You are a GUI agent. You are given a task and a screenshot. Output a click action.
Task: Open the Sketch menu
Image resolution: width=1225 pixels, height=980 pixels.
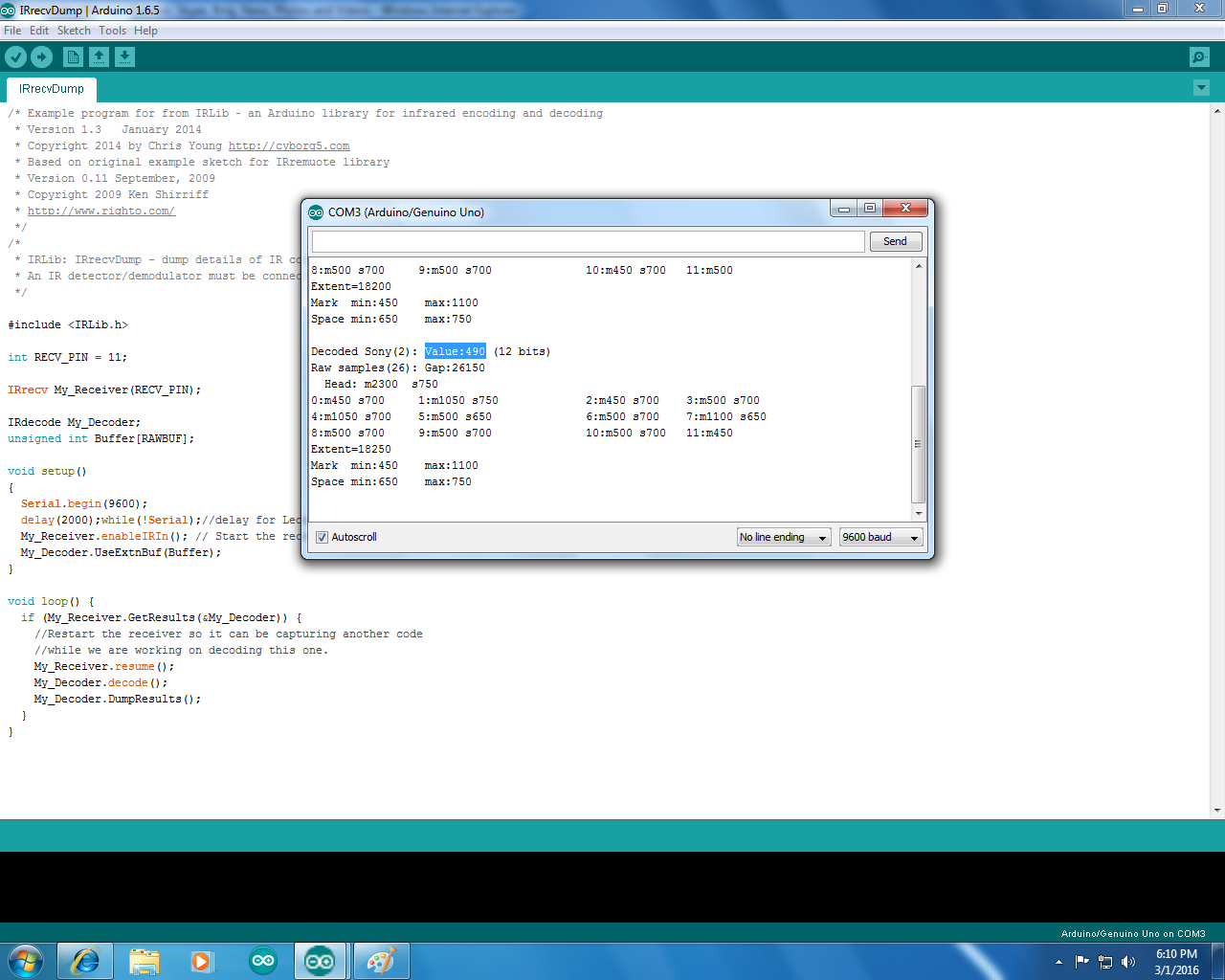point(74,31)
